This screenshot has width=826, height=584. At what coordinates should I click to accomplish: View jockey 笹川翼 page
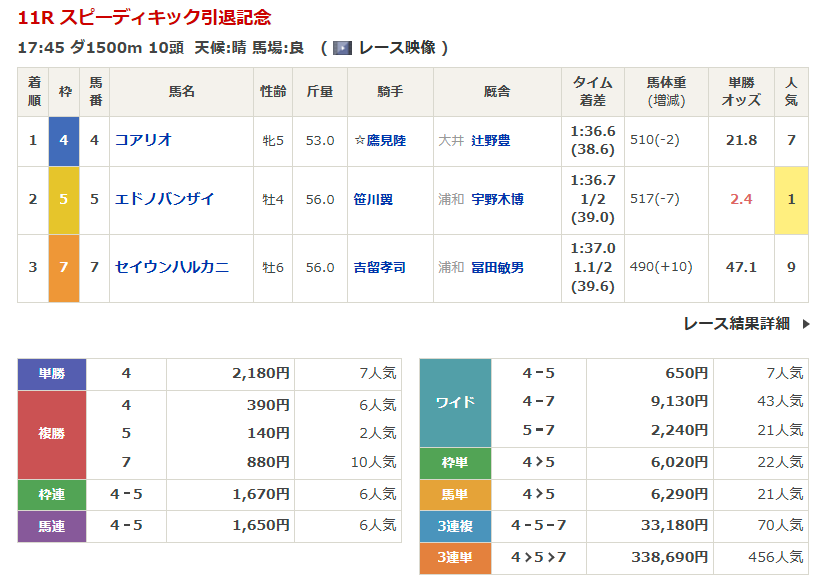(372, 199)
